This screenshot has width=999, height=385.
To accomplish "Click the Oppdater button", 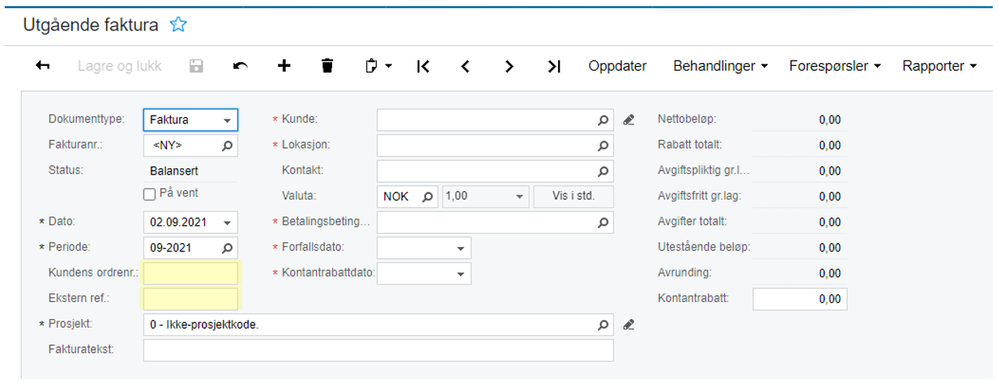I will coord(617,66).
